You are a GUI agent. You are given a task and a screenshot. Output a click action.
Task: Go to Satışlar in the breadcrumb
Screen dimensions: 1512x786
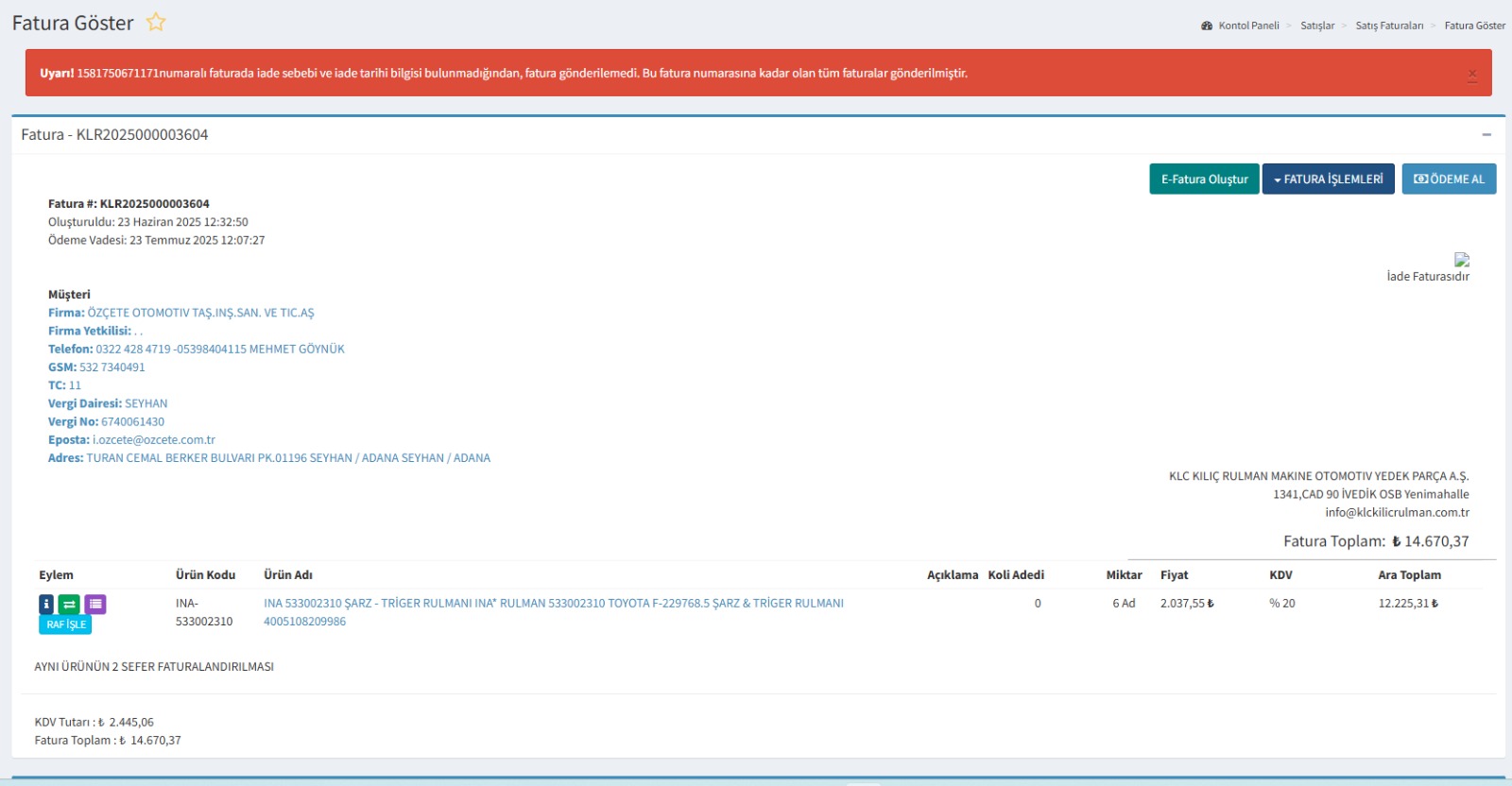tap(1316, 26)
